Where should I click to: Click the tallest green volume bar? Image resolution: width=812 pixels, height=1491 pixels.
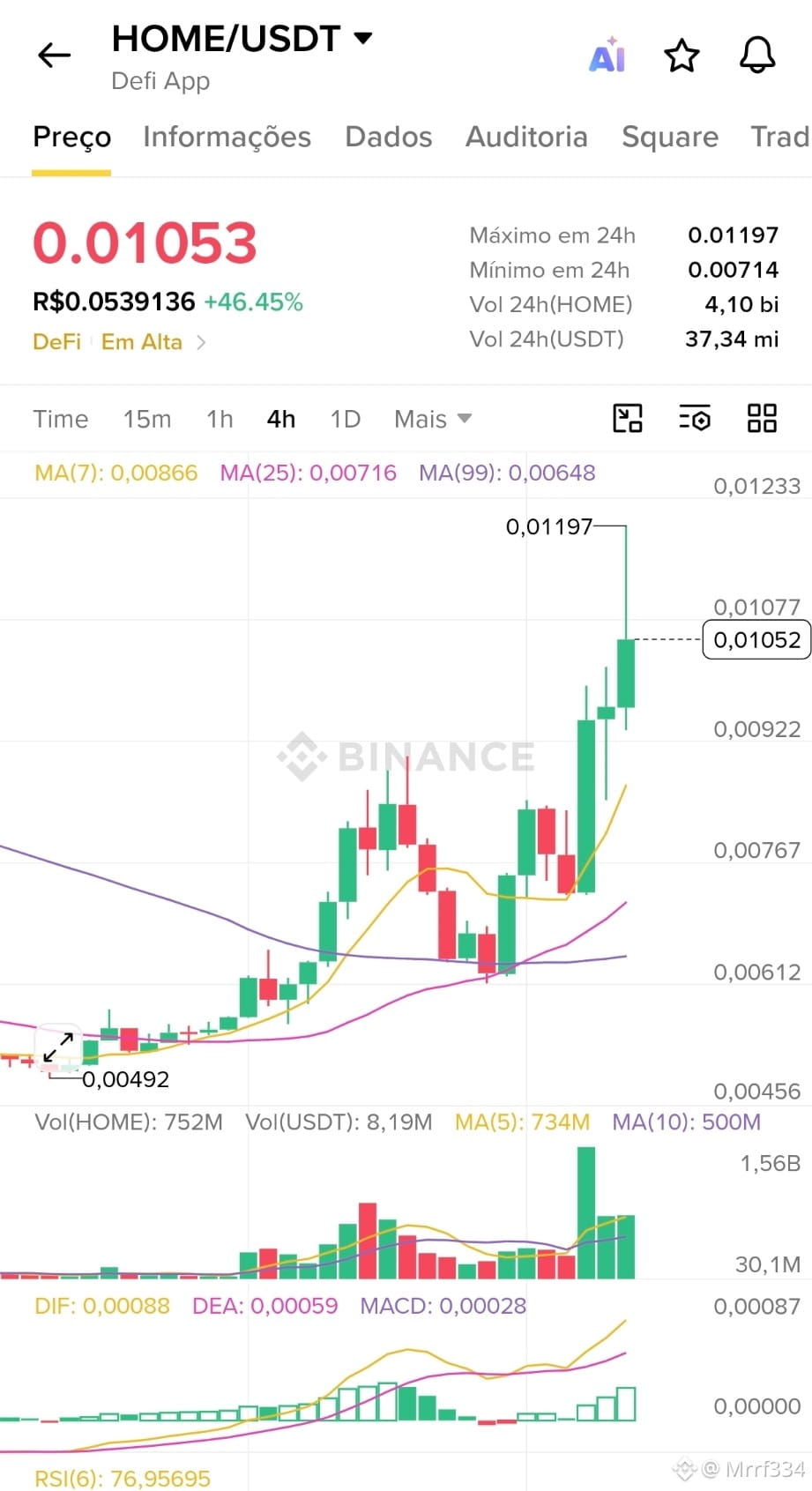pos(585,1212)
